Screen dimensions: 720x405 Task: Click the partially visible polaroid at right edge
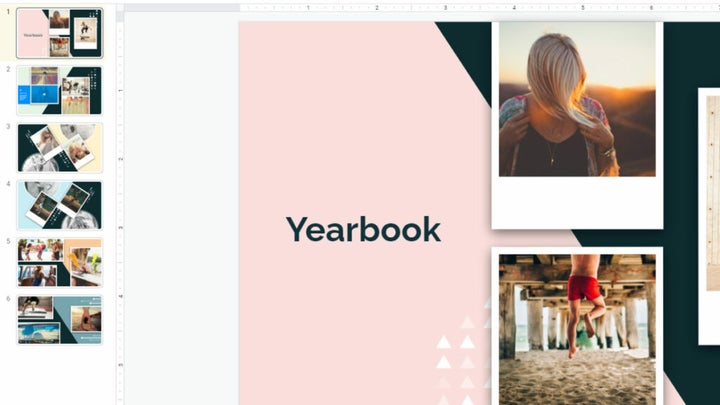[709, 215]
